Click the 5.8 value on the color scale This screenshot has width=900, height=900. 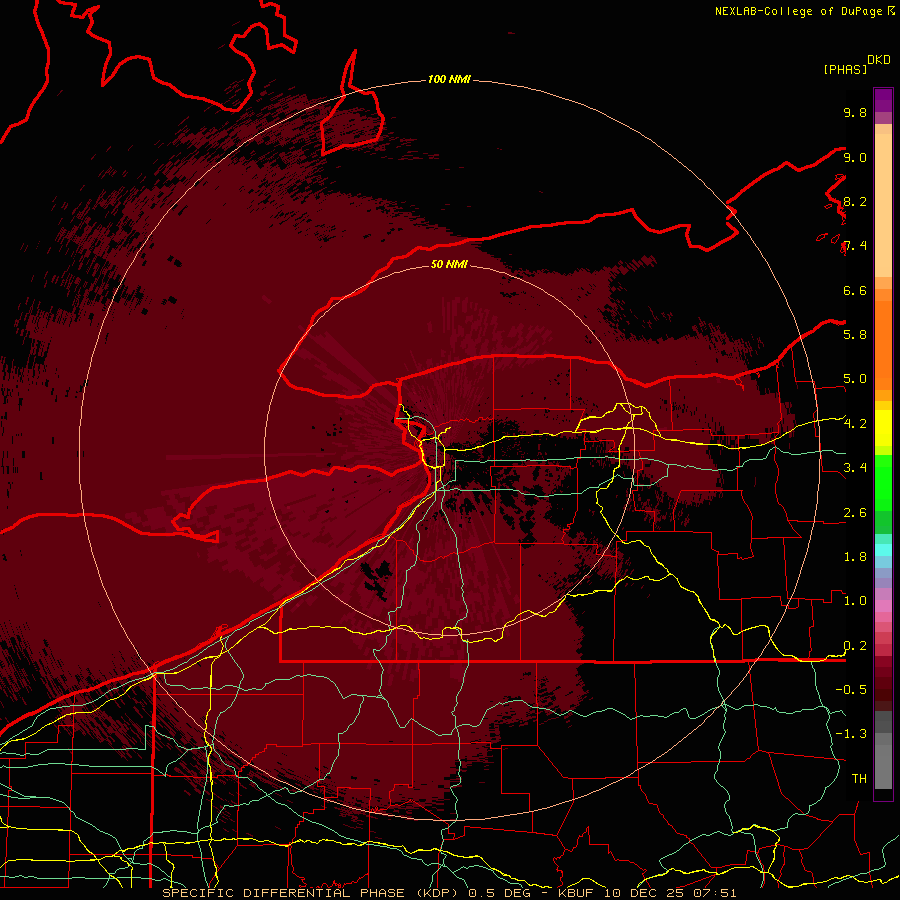(855, 335)
